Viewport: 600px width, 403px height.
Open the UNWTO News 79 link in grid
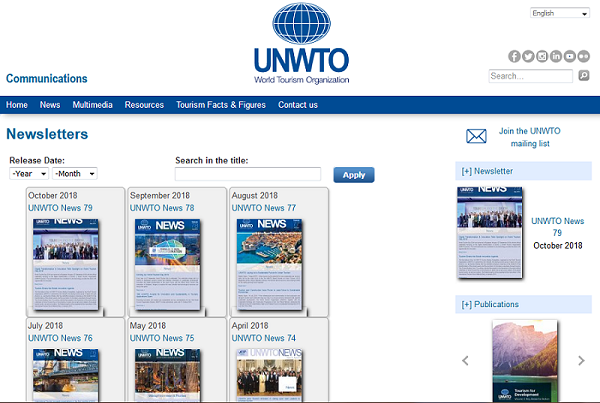tap(60, 208)
